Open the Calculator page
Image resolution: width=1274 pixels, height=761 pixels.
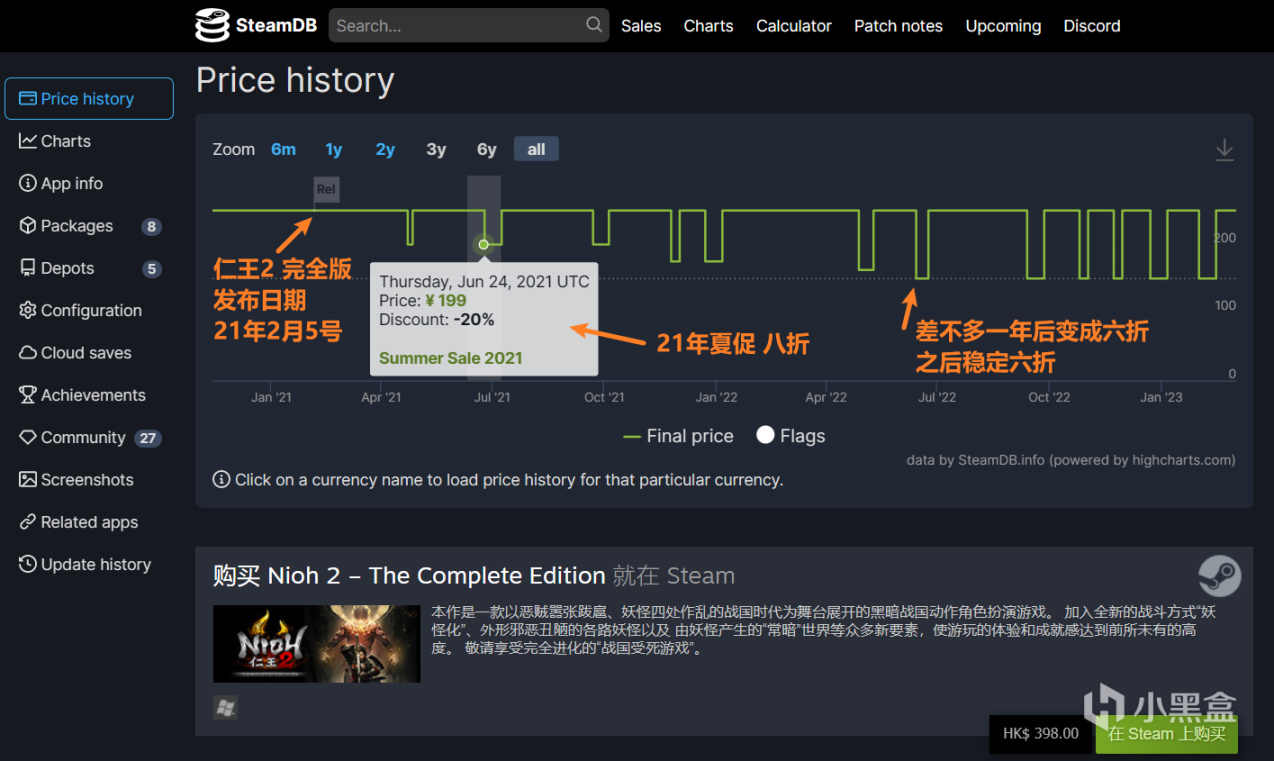[x=794, y=26]
